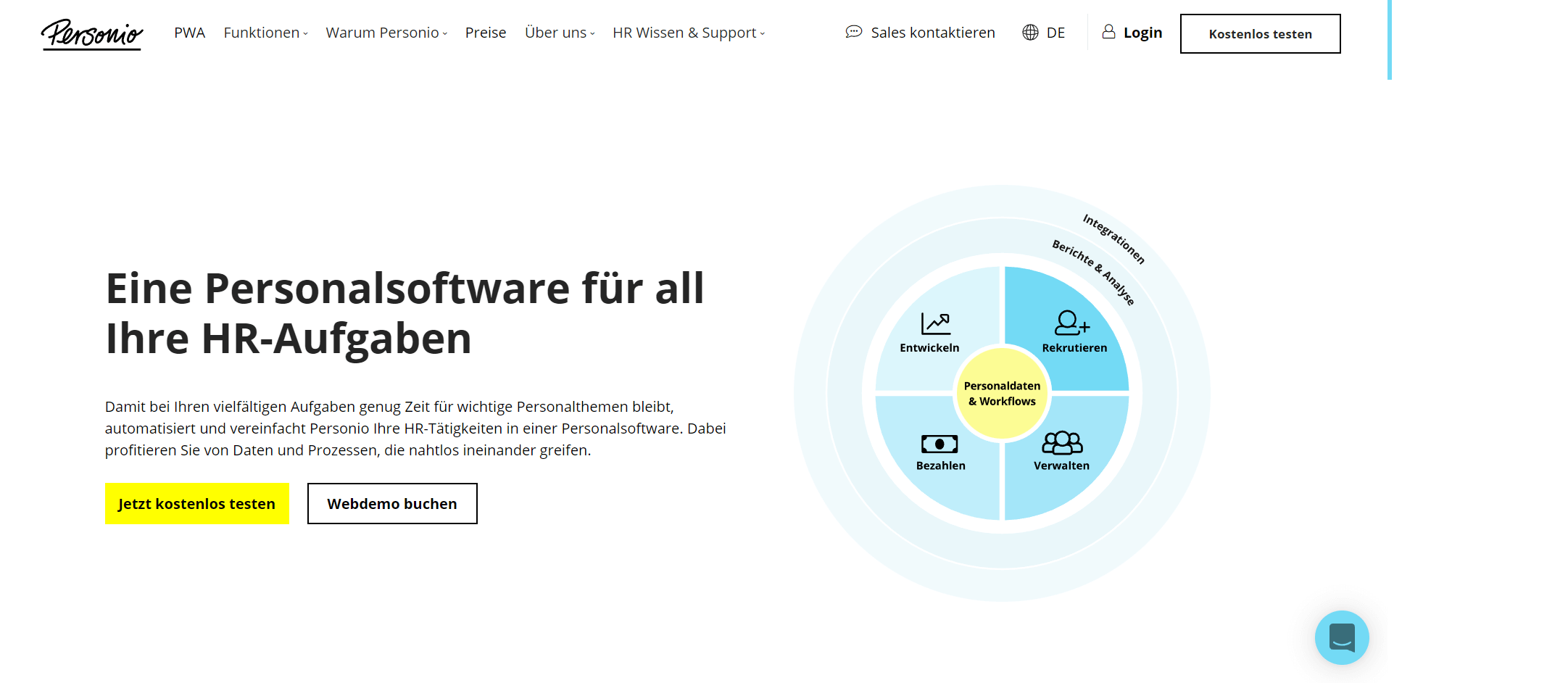Go to the Preise page
The height and width of the screenshot is (683, 1568).
[486, 33]
